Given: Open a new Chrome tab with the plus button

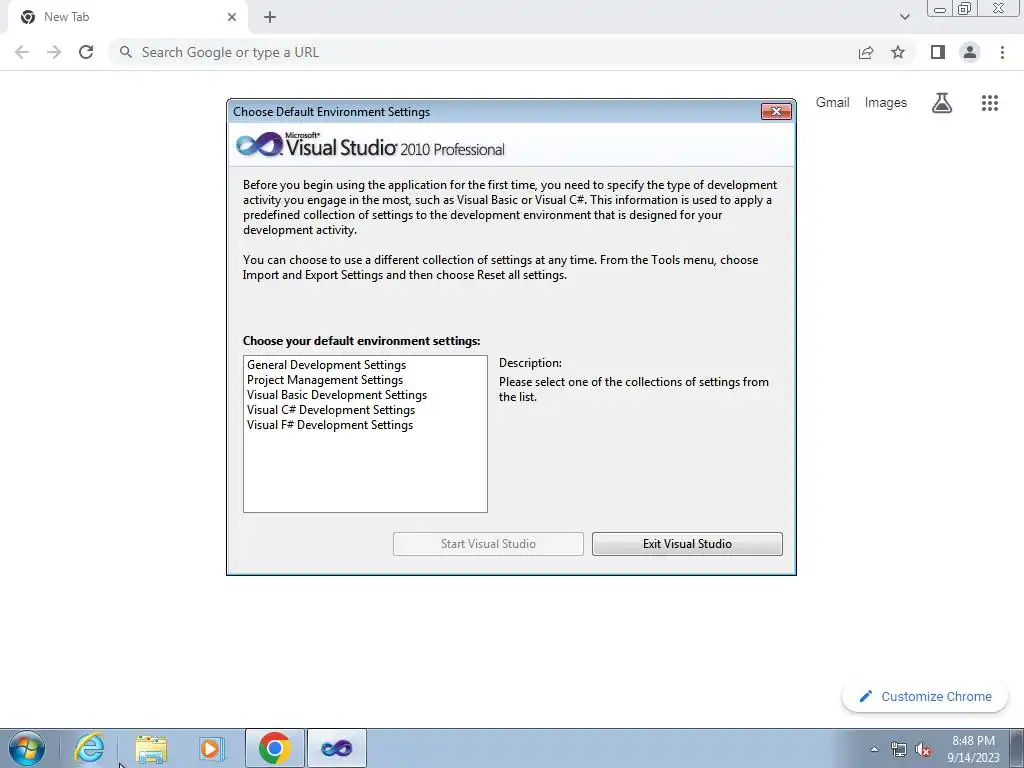Looking at the screenshot, I should click(x=270, y=17).
